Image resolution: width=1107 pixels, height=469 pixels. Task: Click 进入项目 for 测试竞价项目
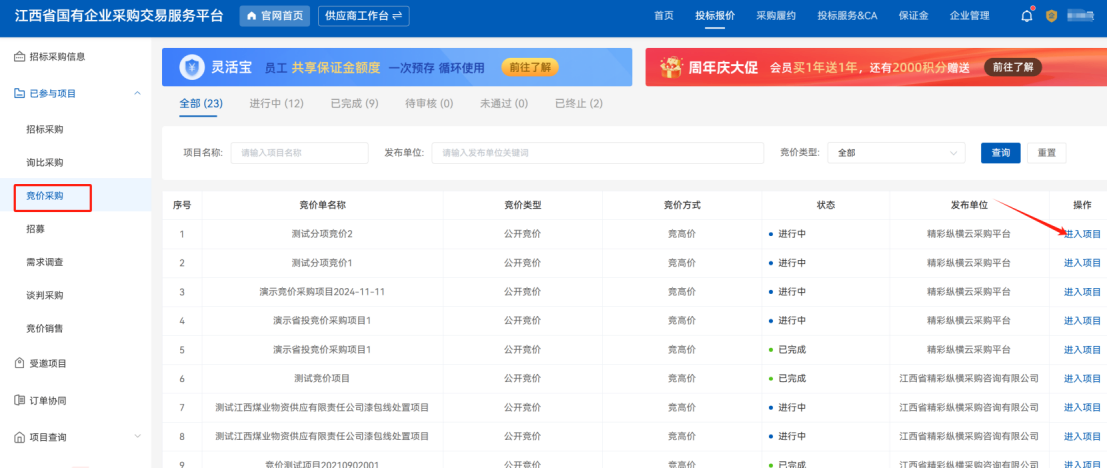pyautogui.click(x=1082, y=379)
